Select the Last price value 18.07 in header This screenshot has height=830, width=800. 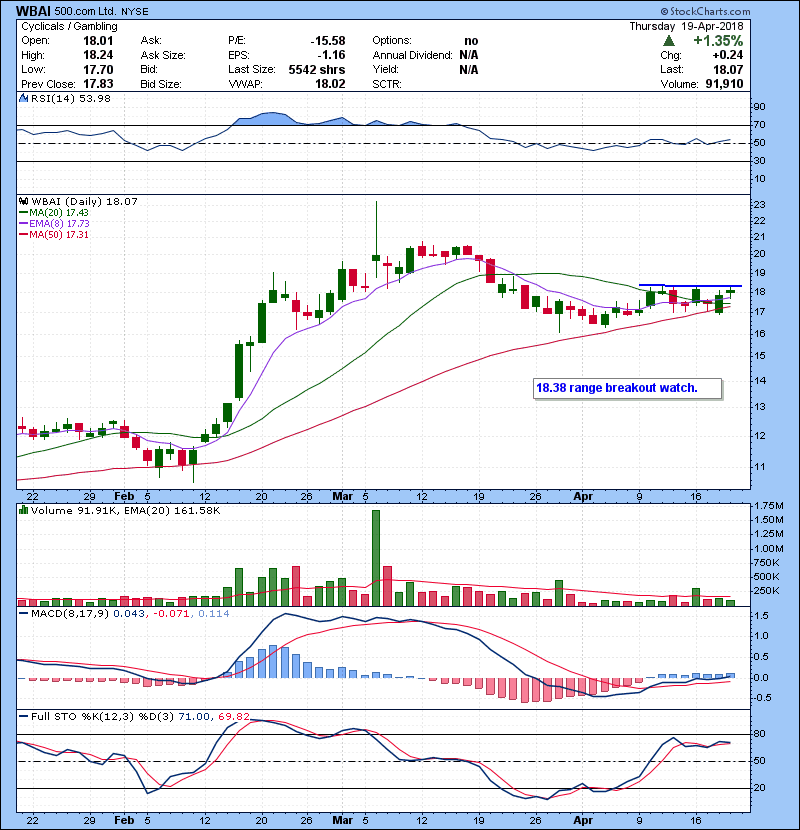click(728, 69)
